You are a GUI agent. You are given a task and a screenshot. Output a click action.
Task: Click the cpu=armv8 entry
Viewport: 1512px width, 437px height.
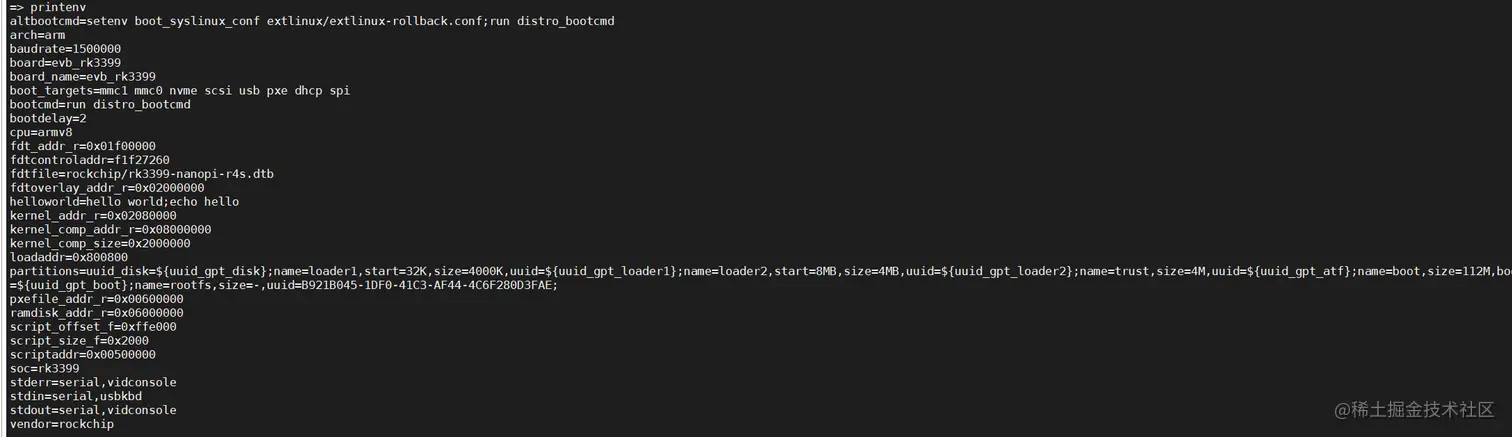tap(41, 132)
